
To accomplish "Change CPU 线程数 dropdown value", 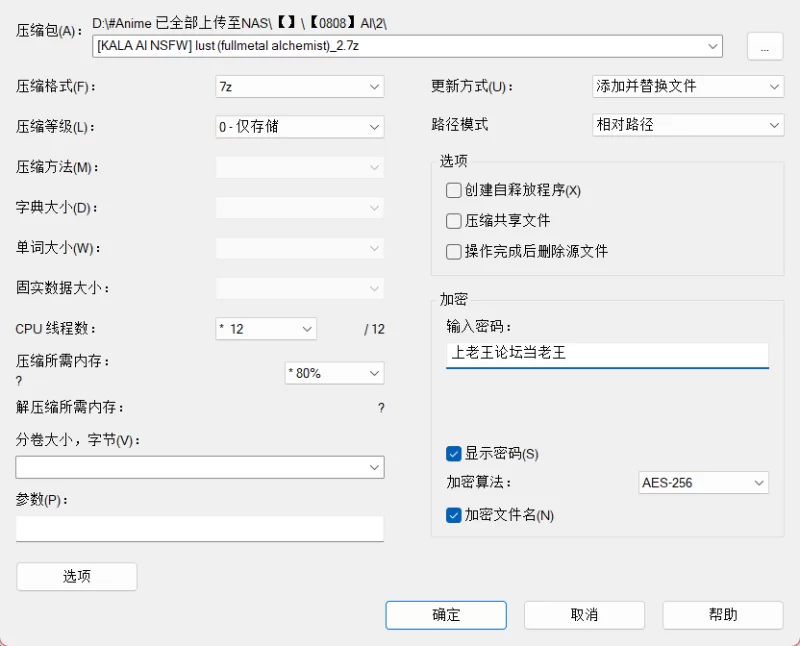I will (x=266, y=328).
